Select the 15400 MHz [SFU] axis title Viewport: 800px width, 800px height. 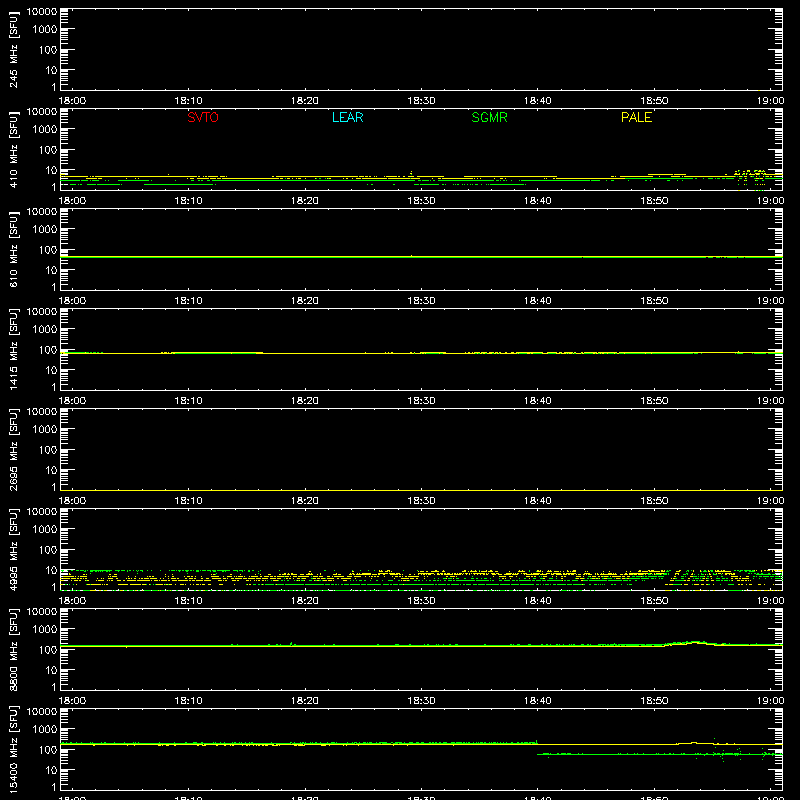[13, 749]
